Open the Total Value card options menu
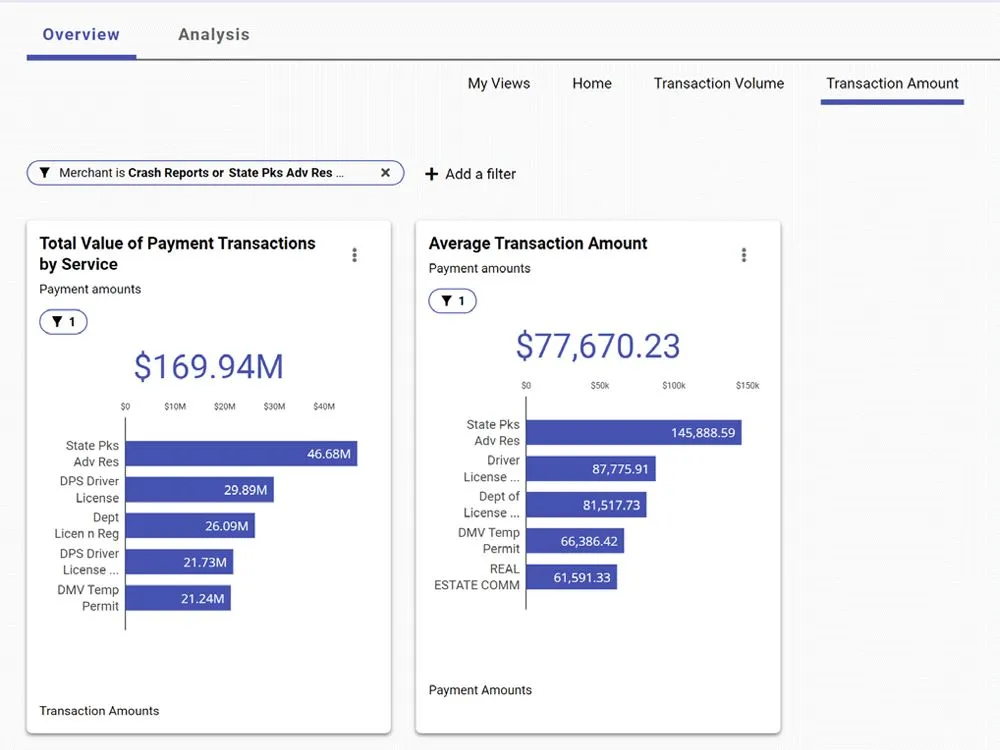The height and width of the screenshot is (750, 1000). 354,254
